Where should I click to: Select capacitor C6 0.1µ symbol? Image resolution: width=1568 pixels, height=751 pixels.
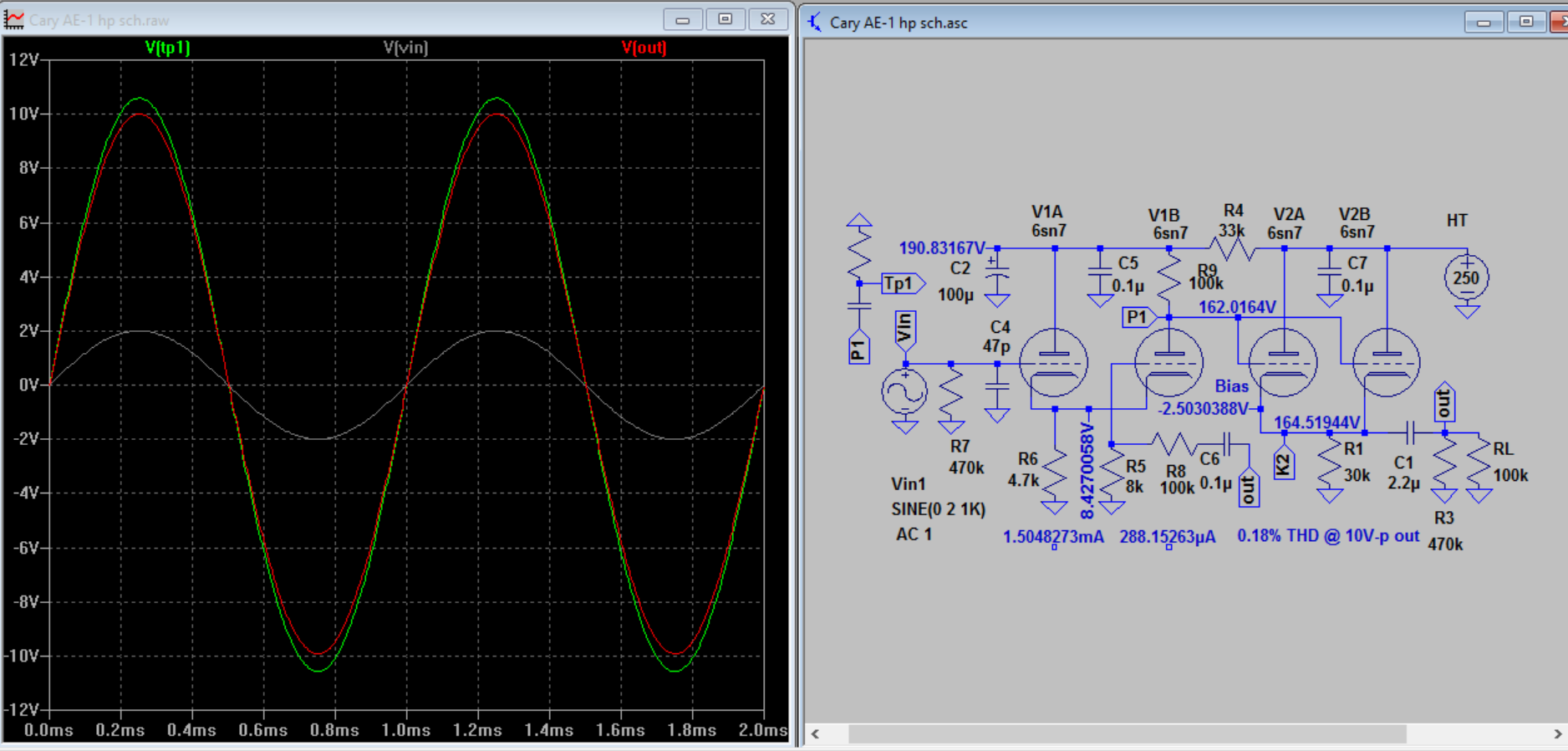click(x=1227, y=443)
